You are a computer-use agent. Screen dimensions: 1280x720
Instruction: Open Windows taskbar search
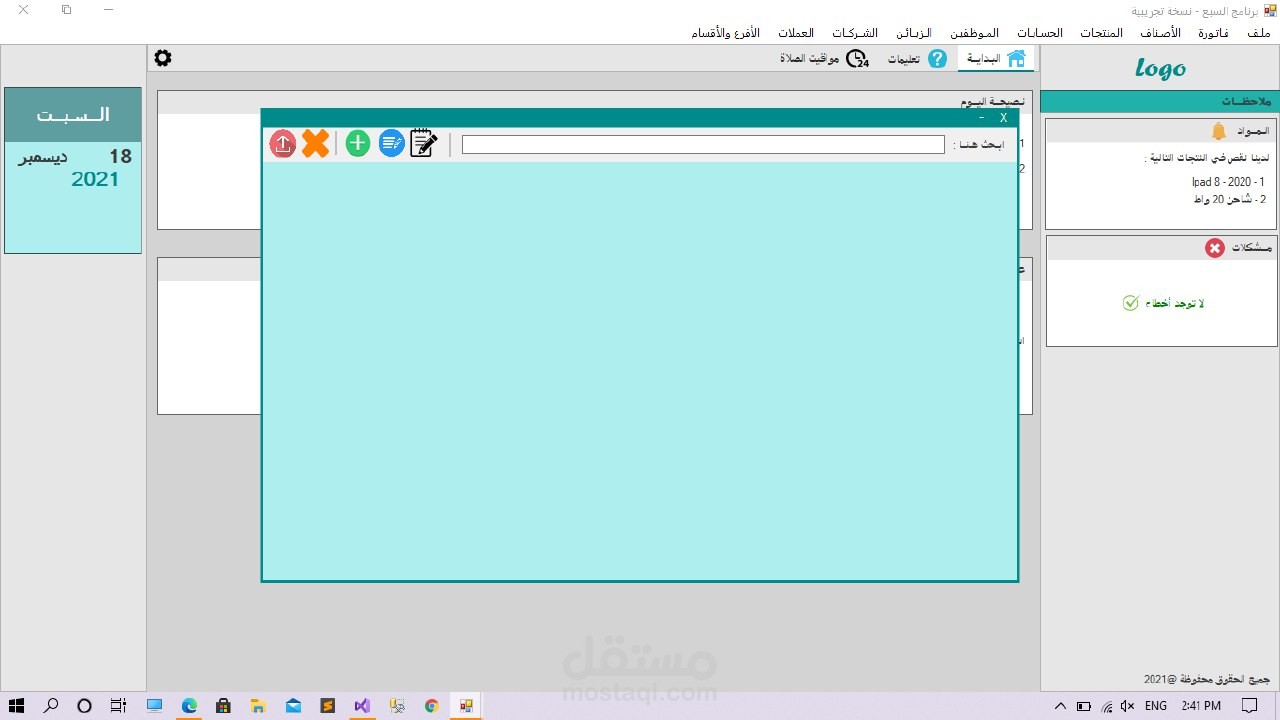[x=51, y=706]
